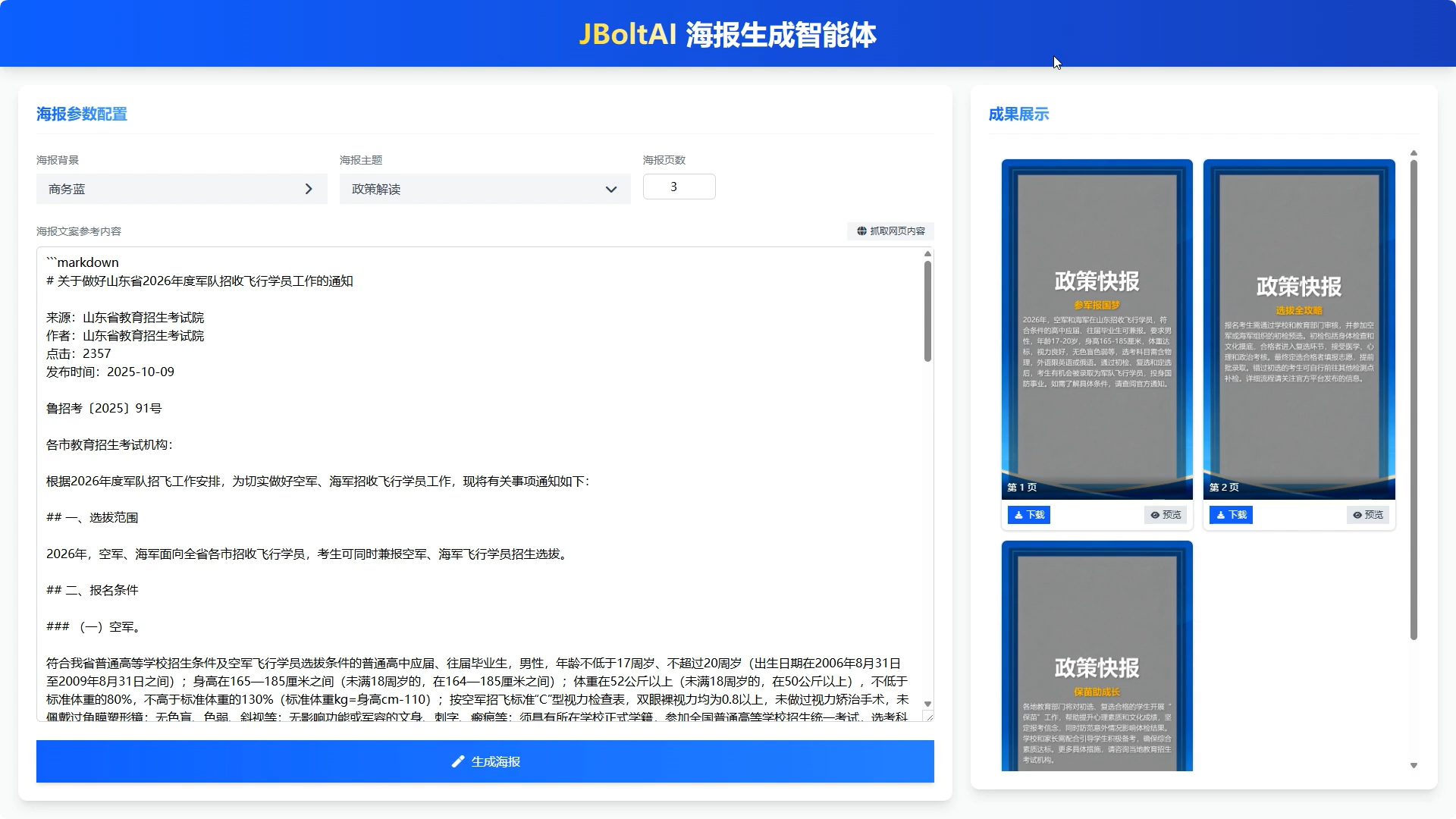The width and height of the screenshot is (1456, 819).
Task: Click the text line 发布时间：2025-10-09
Action: click(x=110, y=372)
